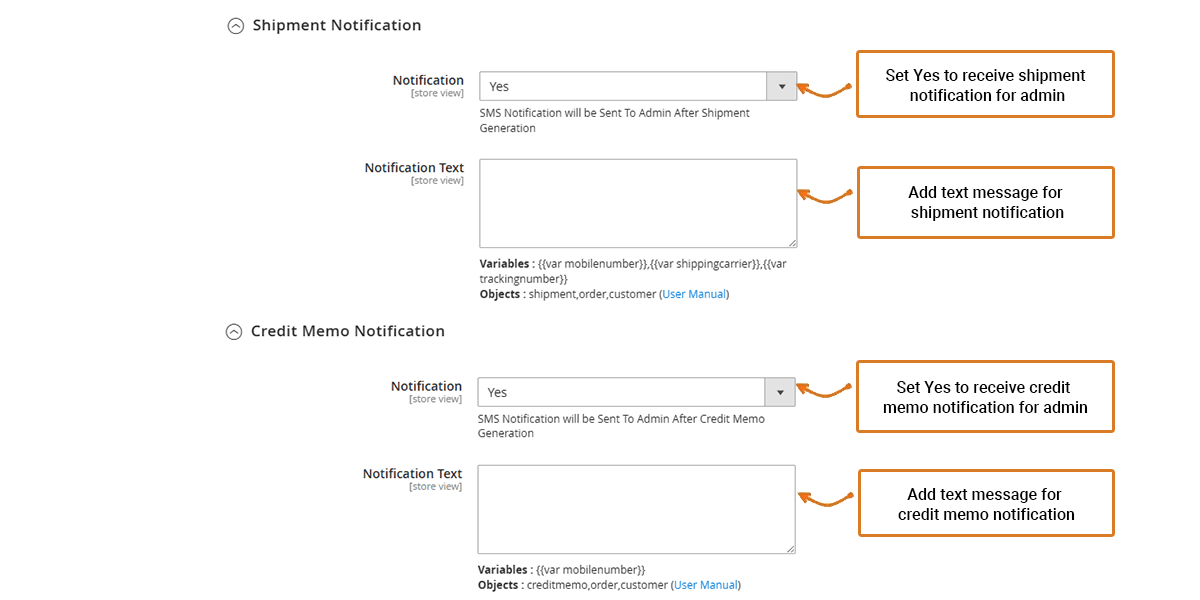Open the Shipment Notification Yes dropdown
The height and width of the screenshot is (600, 1200).
[x=638, y=86]
